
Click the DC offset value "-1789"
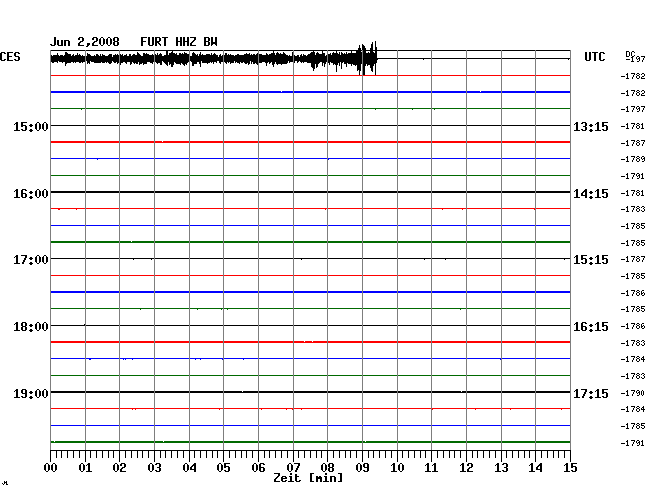(x=633, y=159)
